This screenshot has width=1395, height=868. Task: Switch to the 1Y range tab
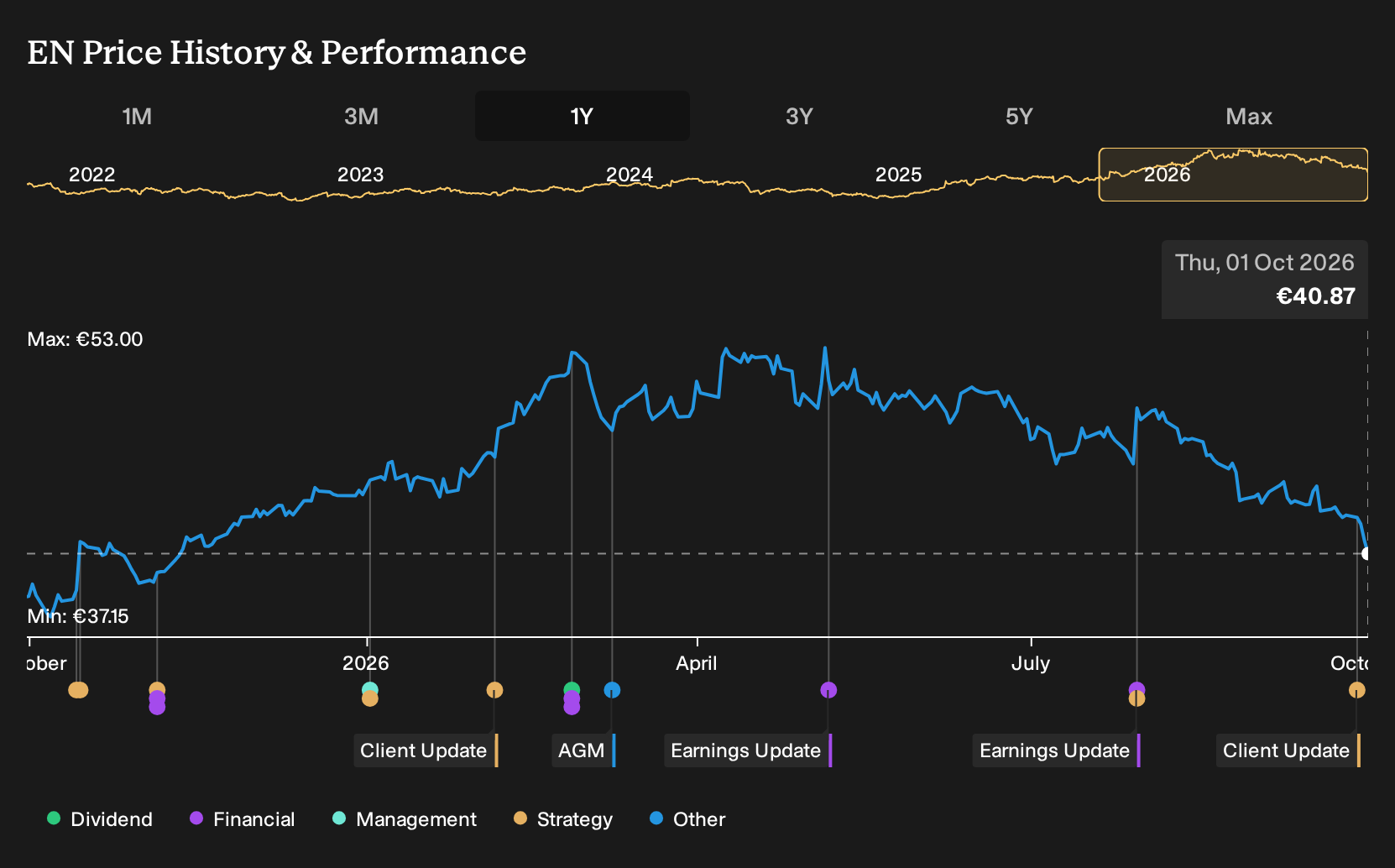tap(582, 116)
